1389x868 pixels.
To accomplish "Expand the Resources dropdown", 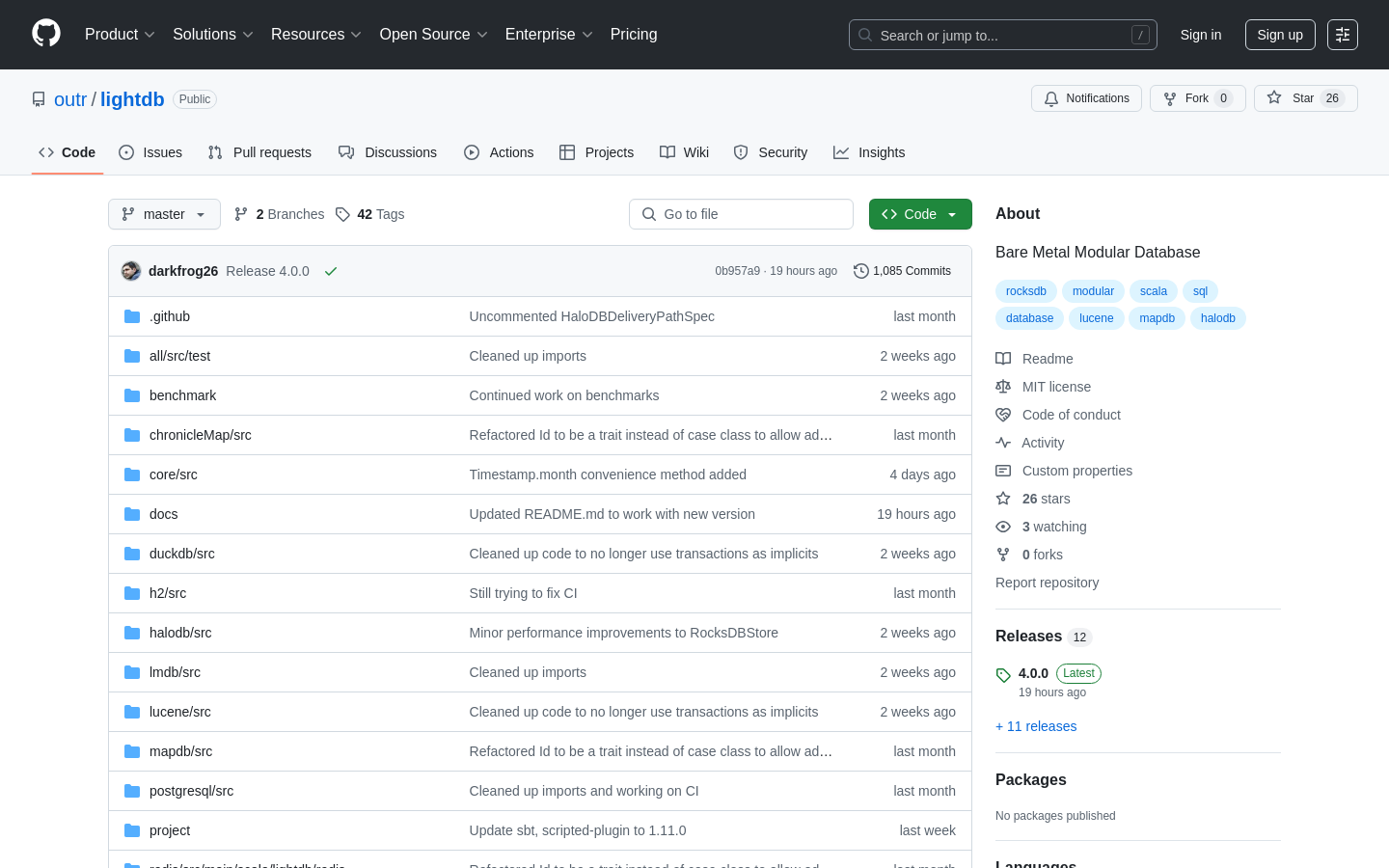I will [316, 35].
